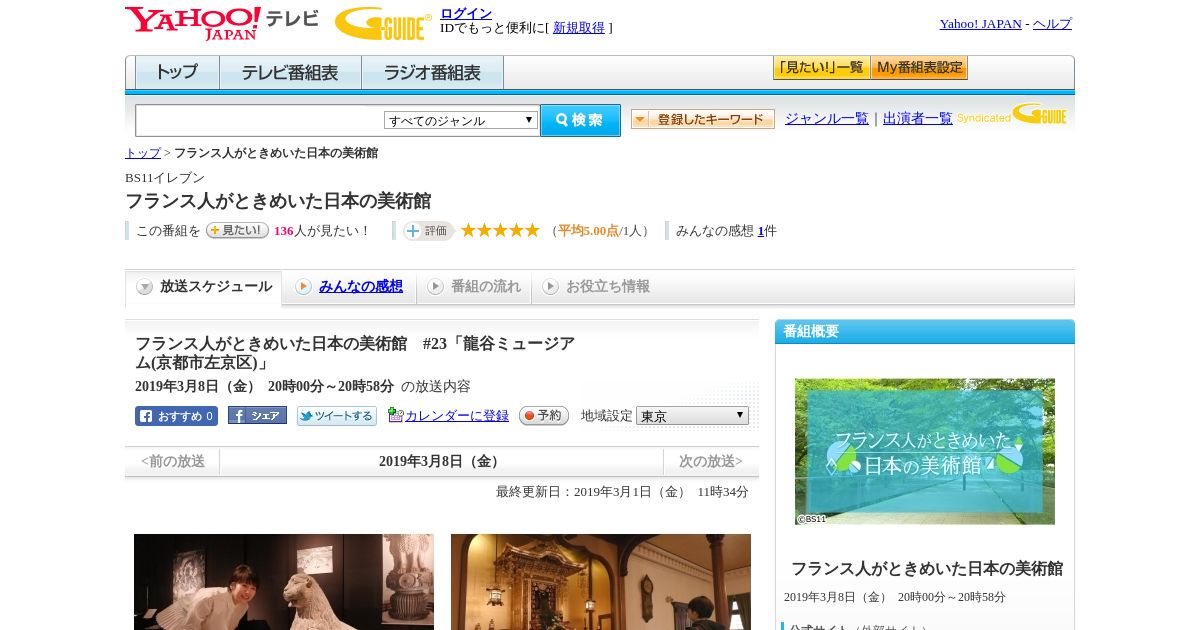Go to Yahoo! JAPAN top link
Image resolution: width=1200 pixels, height=630 pixels.
click(980, 24)
